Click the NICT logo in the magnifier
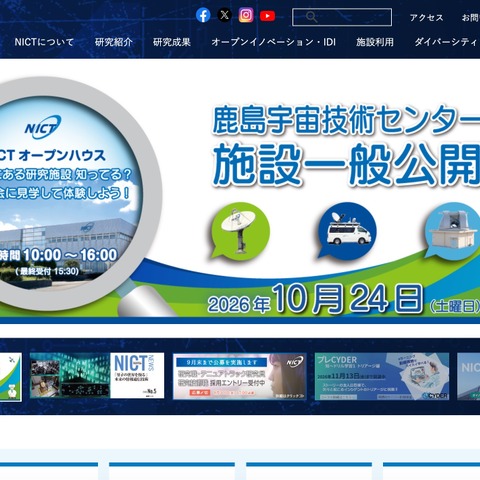 click(43, 127)
